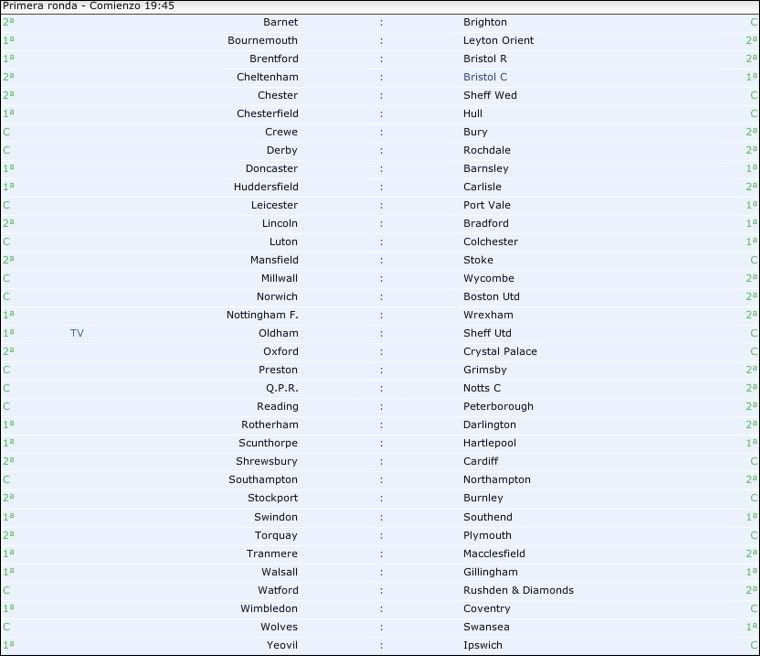Click the C division label beside Wolves
This screenshot has height=656, width=760.
click(6, 627)
